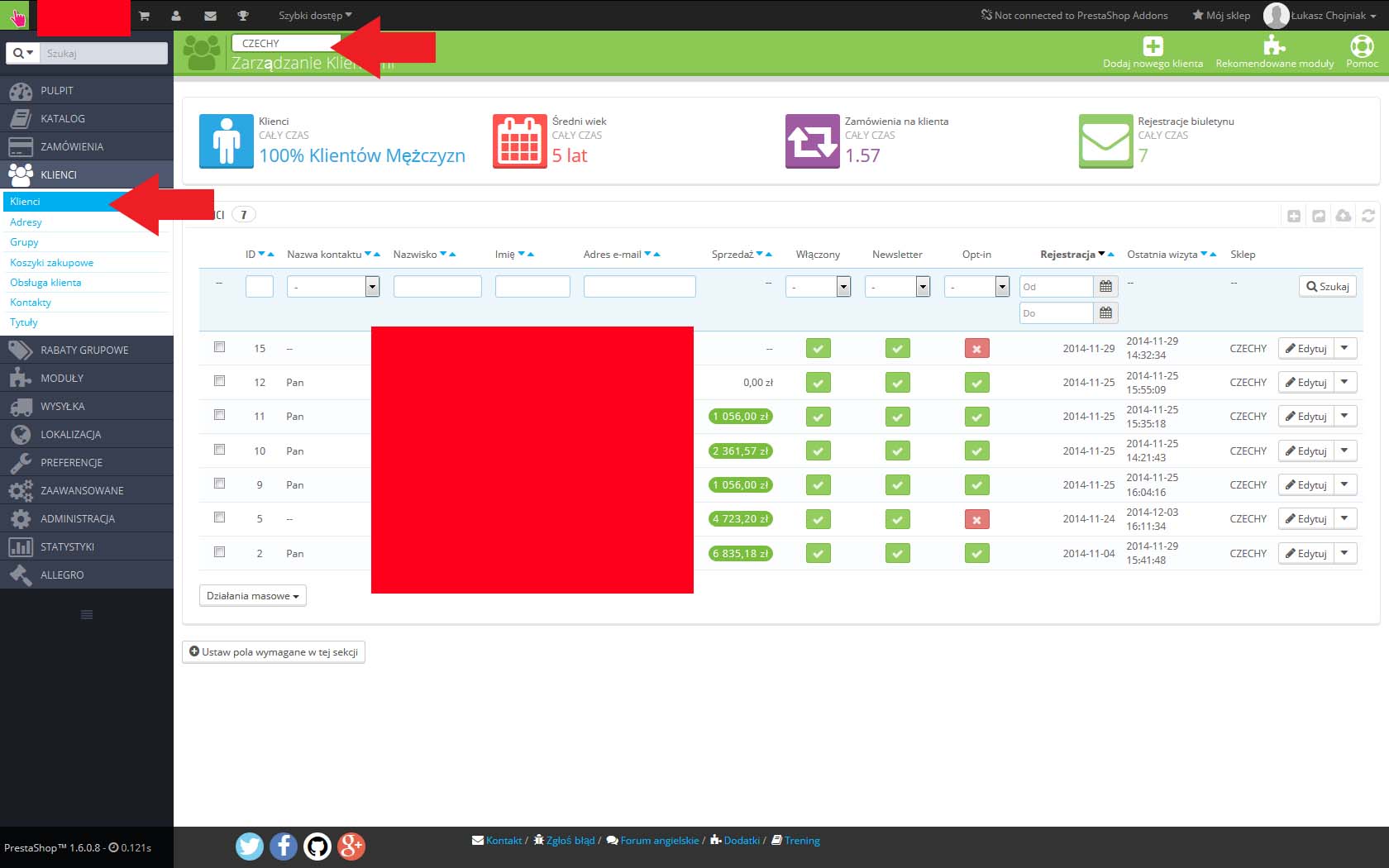Tick the checkbox for customer ID 15

click(220, 347)
